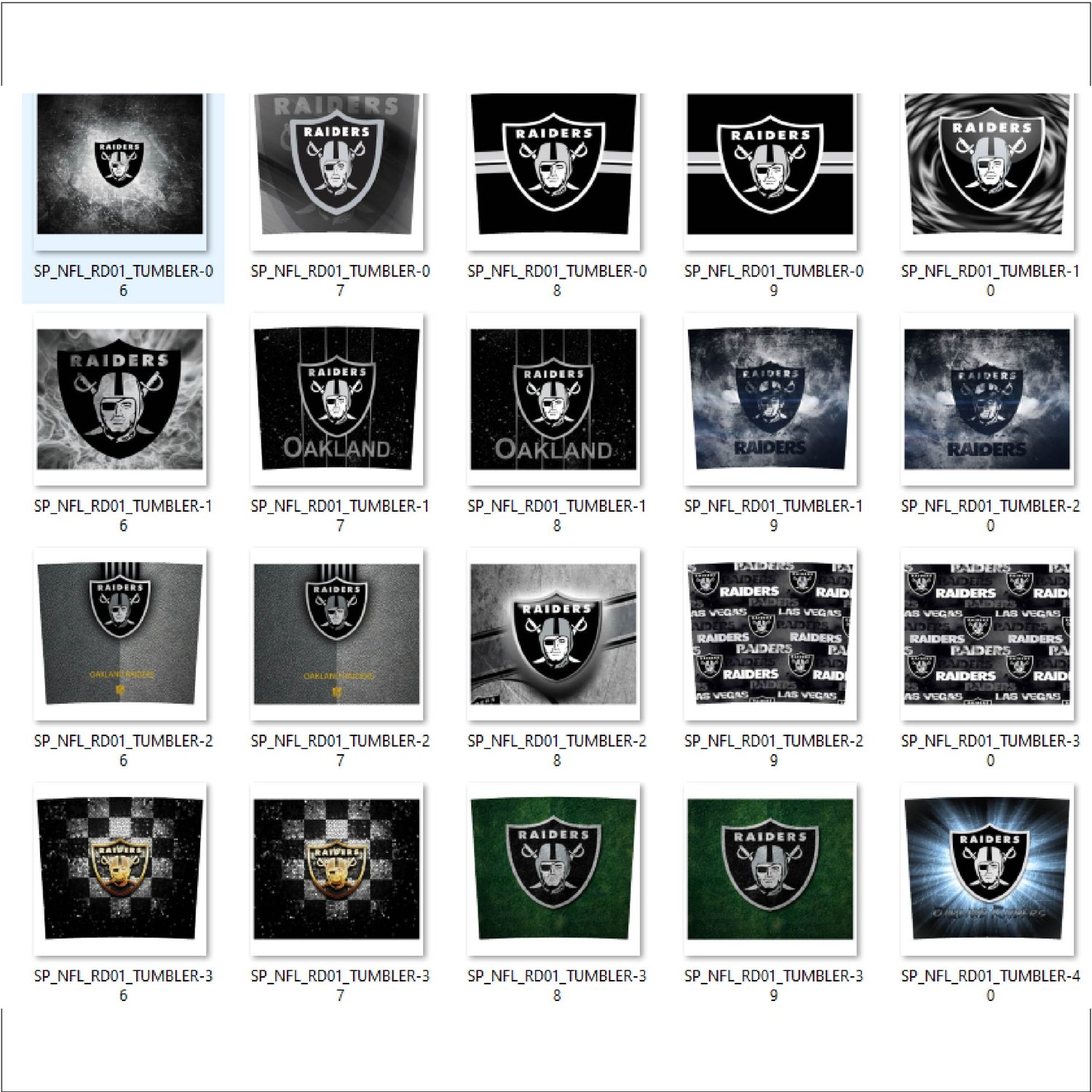Click the file name text 'SP_NFL_RD01_TUMBLER-16'
1092x1092 pixels.
tap(123, 515)
